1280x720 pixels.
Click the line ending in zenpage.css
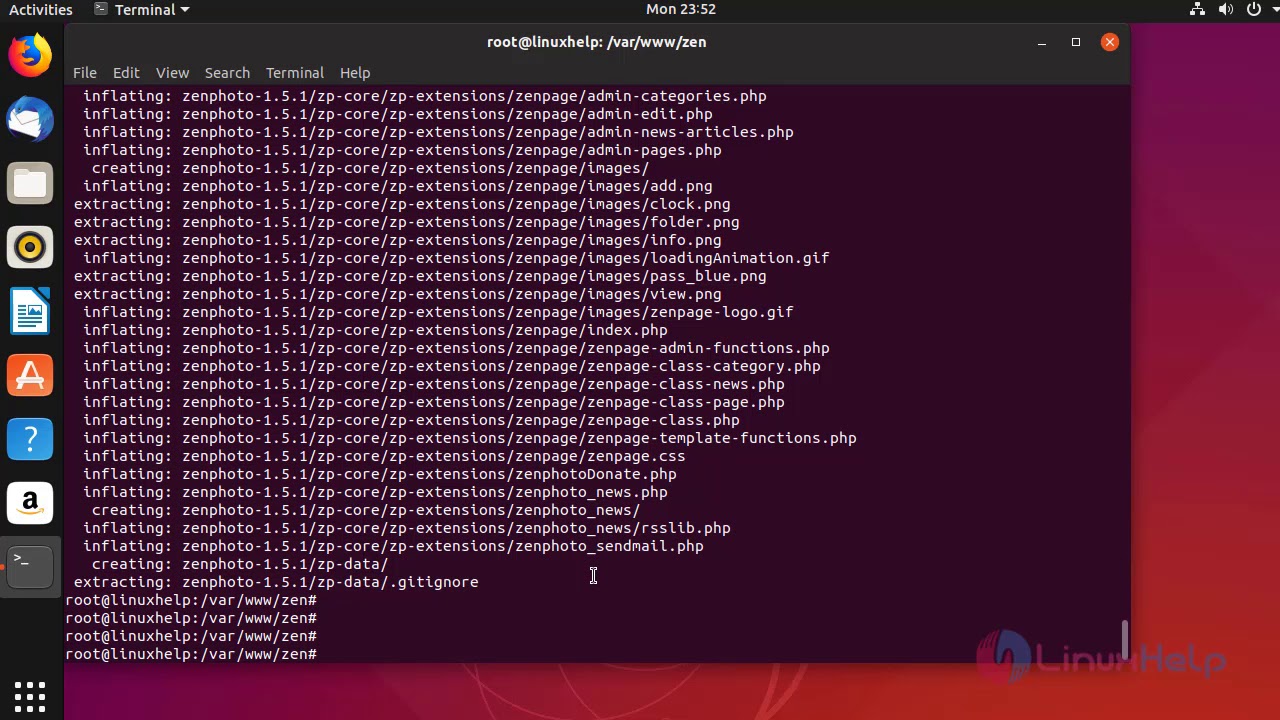tap(384, 456)
